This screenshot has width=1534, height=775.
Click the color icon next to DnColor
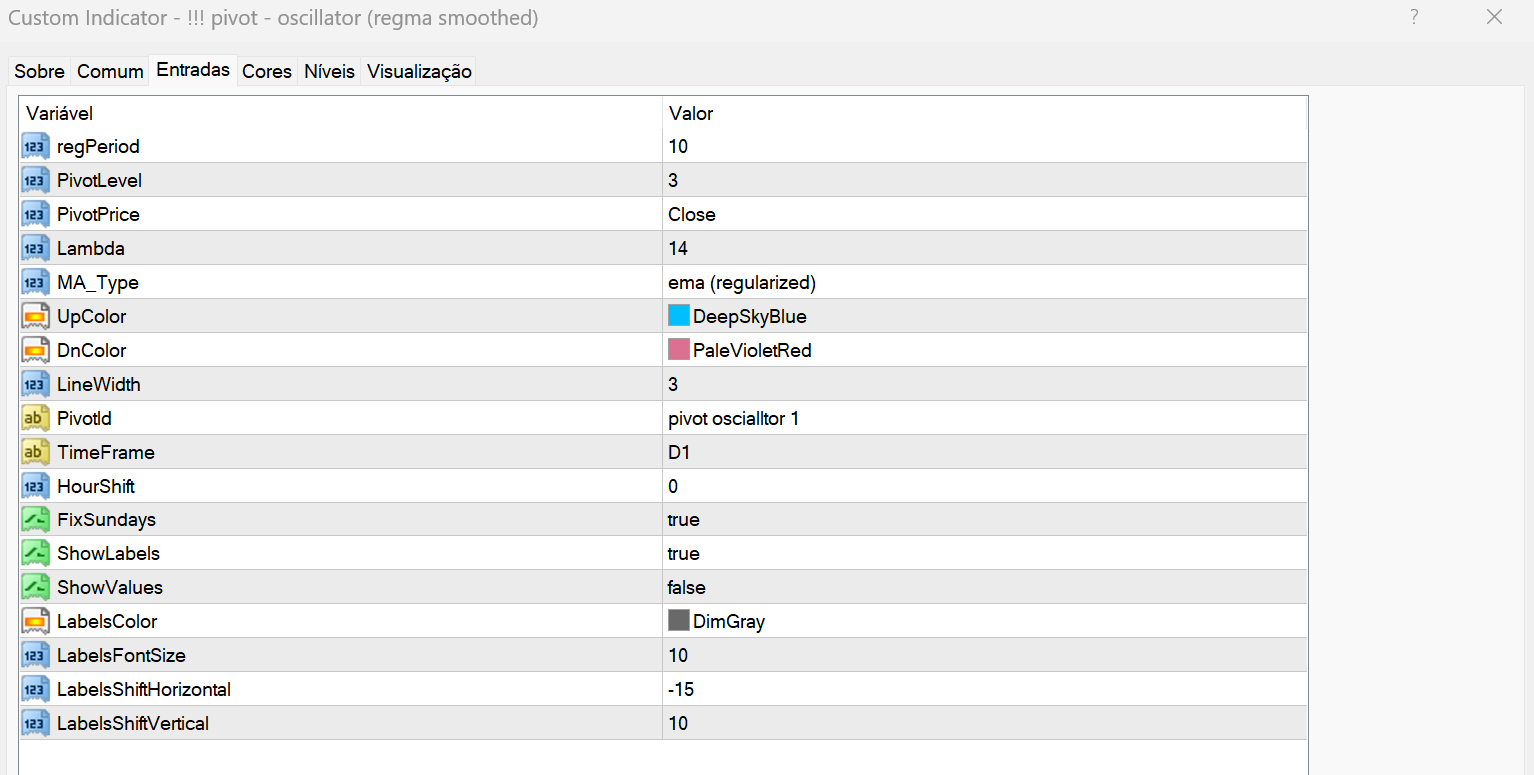point(36,351)
